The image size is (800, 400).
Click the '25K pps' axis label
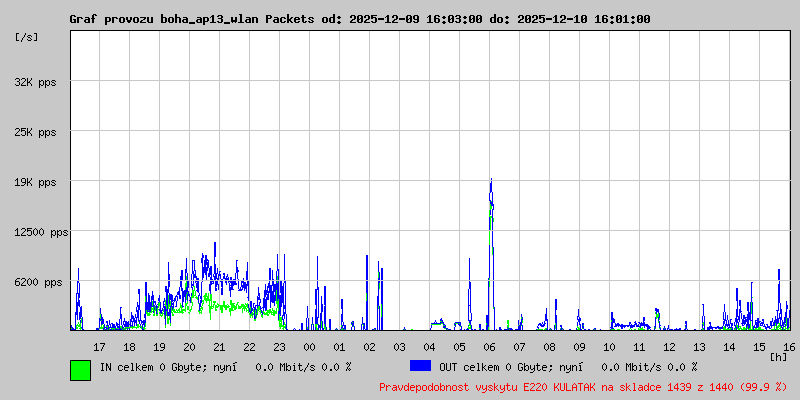(x=36, y=132)
